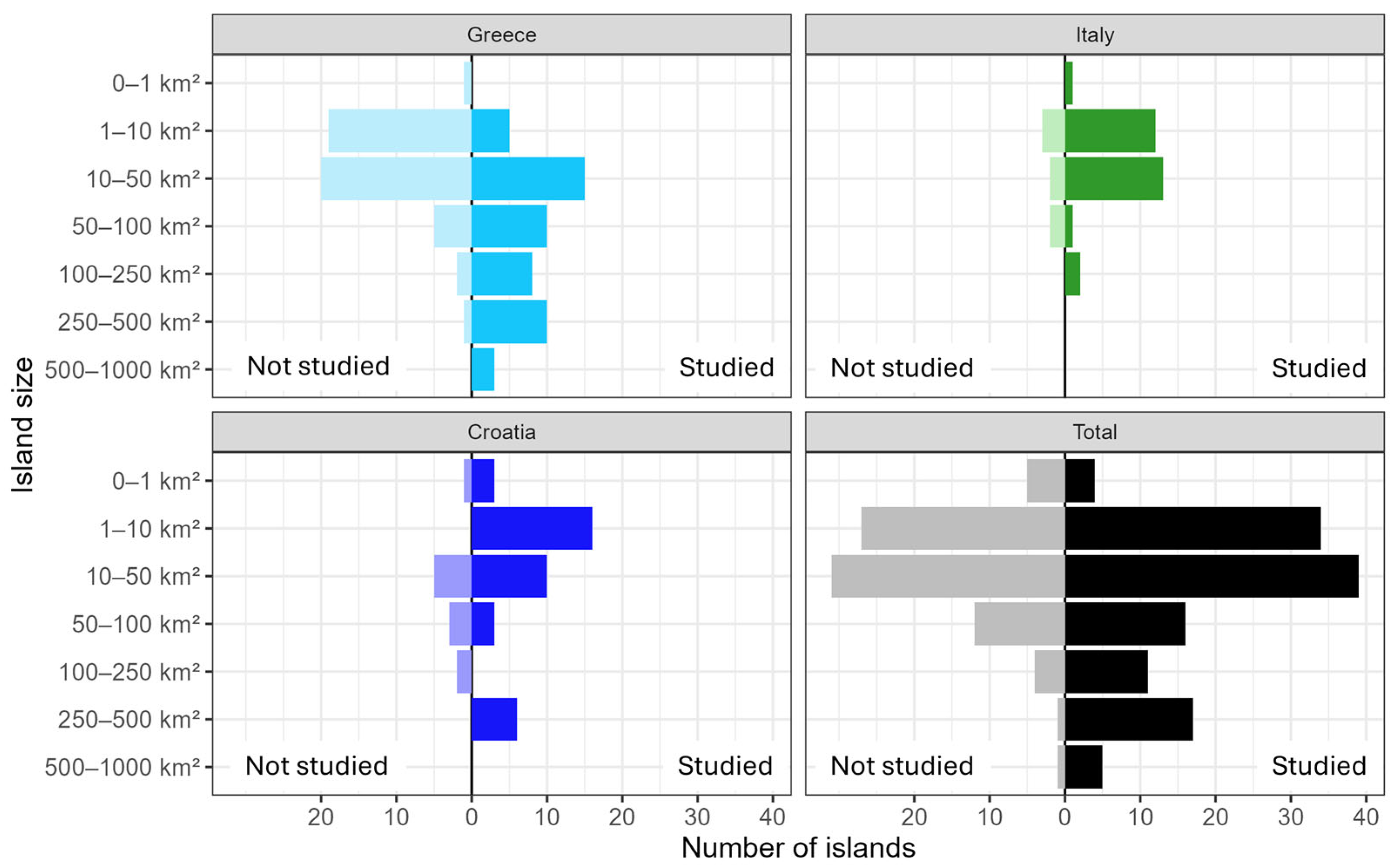The height and width of the screenshot is (868, 1395).
Task: Select Italy's dark green 1–10 km² bar
Action: (x=1110, y=131)
